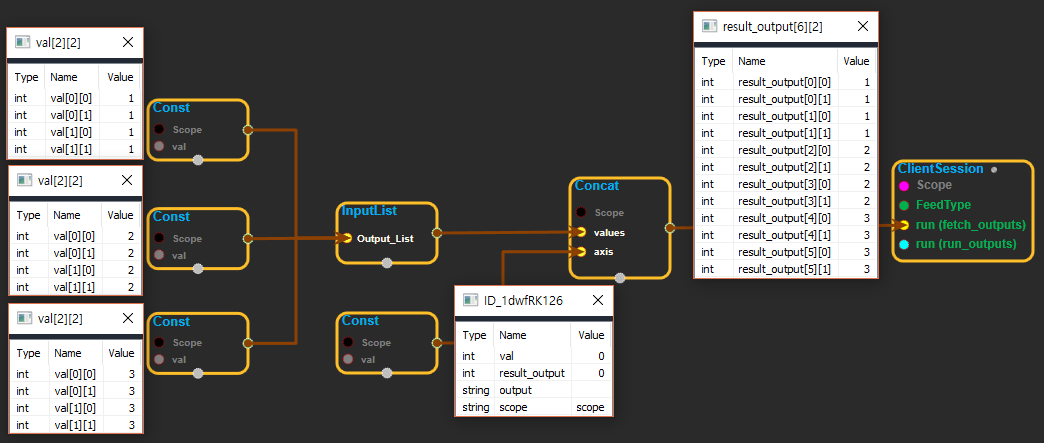Click the run (fetch_outputs) input port
Image resolution: width=1044 pixels, height=443 pixels.
tap(903, 225)
